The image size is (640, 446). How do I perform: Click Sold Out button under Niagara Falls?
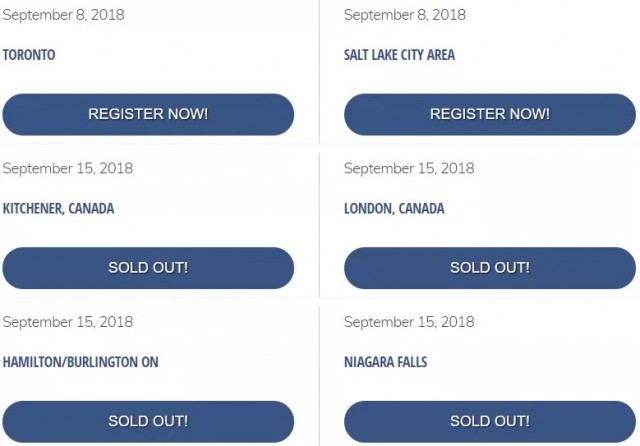490,422
